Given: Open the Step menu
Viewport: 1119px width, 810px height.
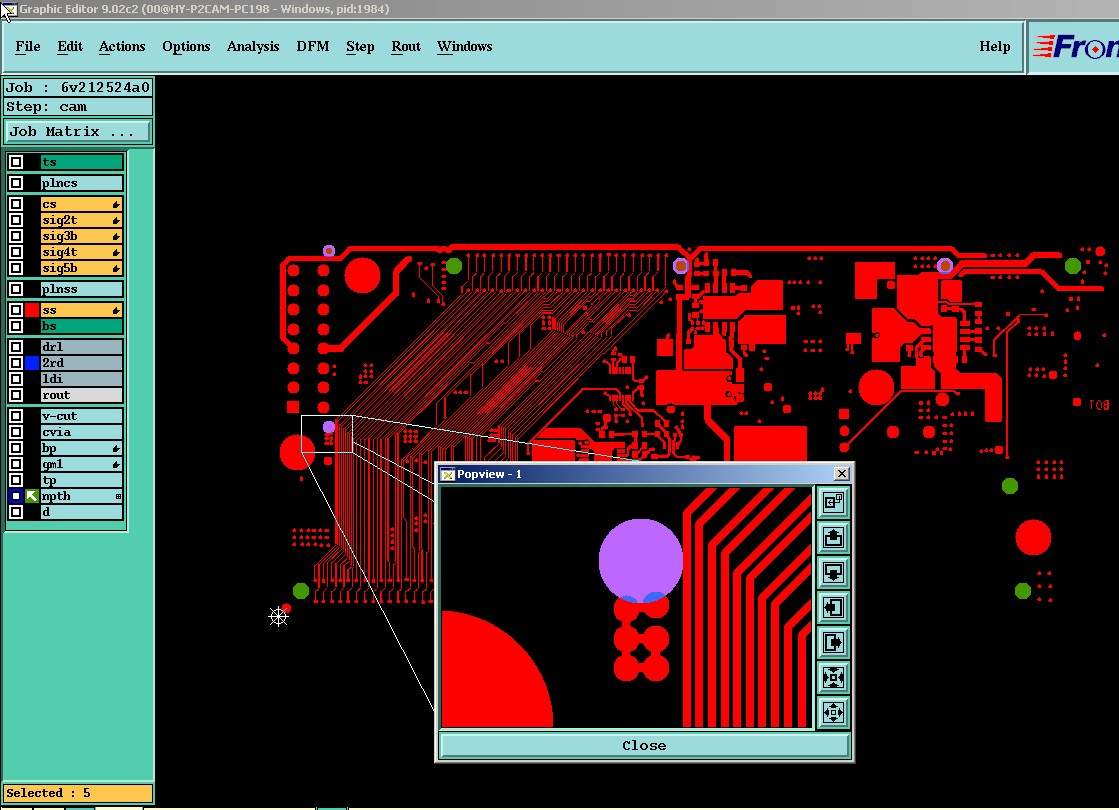Looking at the screenshot, I should 360,46.
